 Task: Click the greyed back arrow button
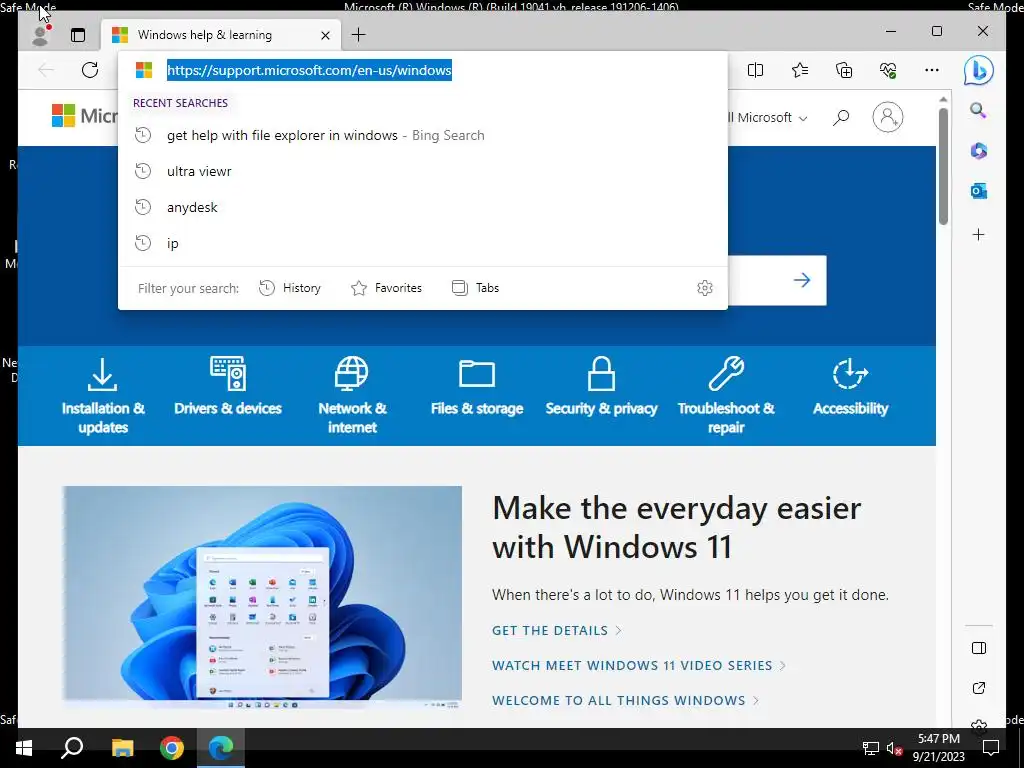(46, 70)
